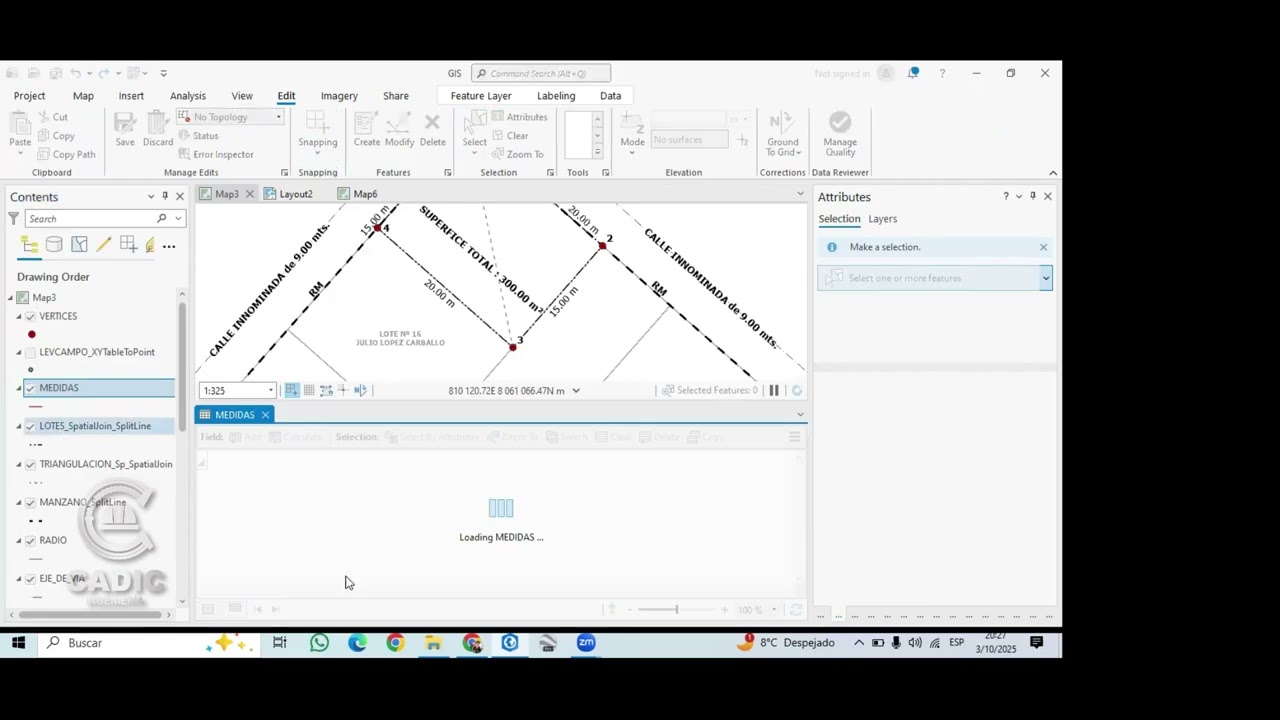Click Create features tool
This screenshot has width=1280, height=720.
tap(366, 131)
